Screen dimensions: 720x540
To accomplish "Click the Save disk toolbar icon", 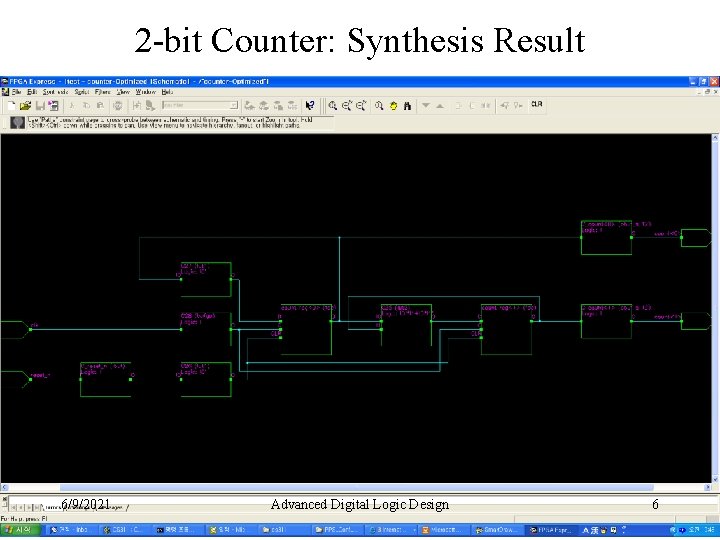I will tap(40, 106).
